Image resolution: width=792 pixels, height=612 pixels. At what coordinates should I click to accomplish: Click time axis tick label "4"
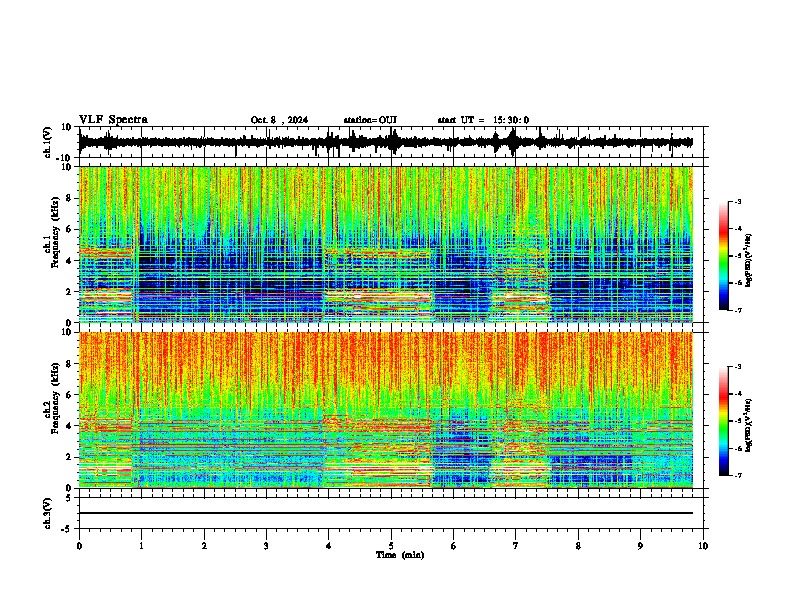[x=329, y=546]
